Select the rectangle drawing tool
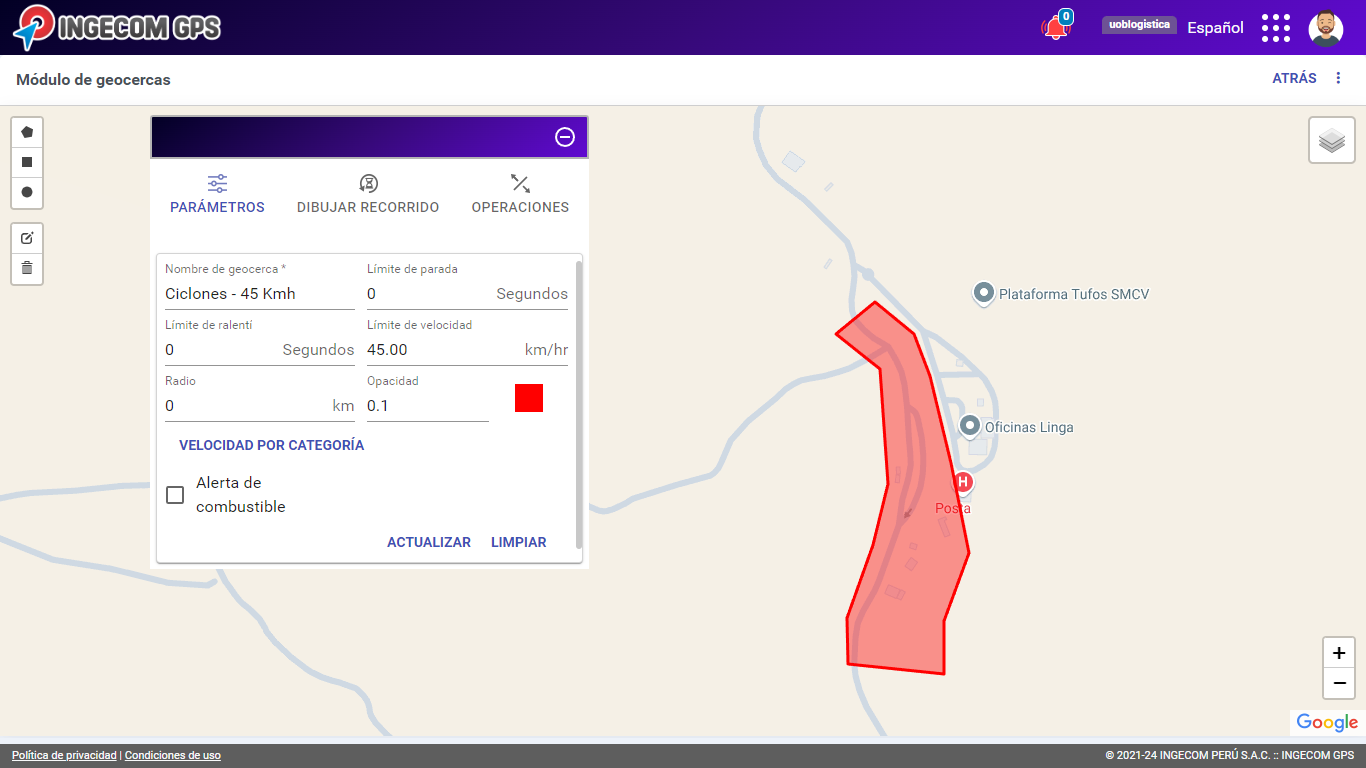The width and height of the screenshot is (1366, 768). point(27,162)
